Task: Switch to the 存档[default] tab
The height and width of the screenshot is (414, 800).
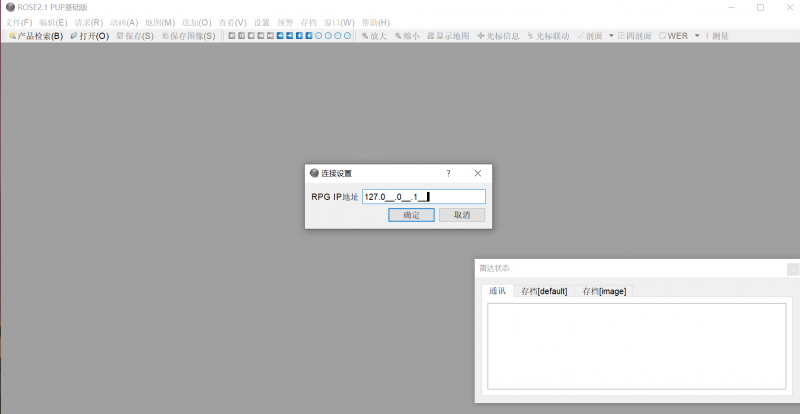Action: click(x=544, y=291)
